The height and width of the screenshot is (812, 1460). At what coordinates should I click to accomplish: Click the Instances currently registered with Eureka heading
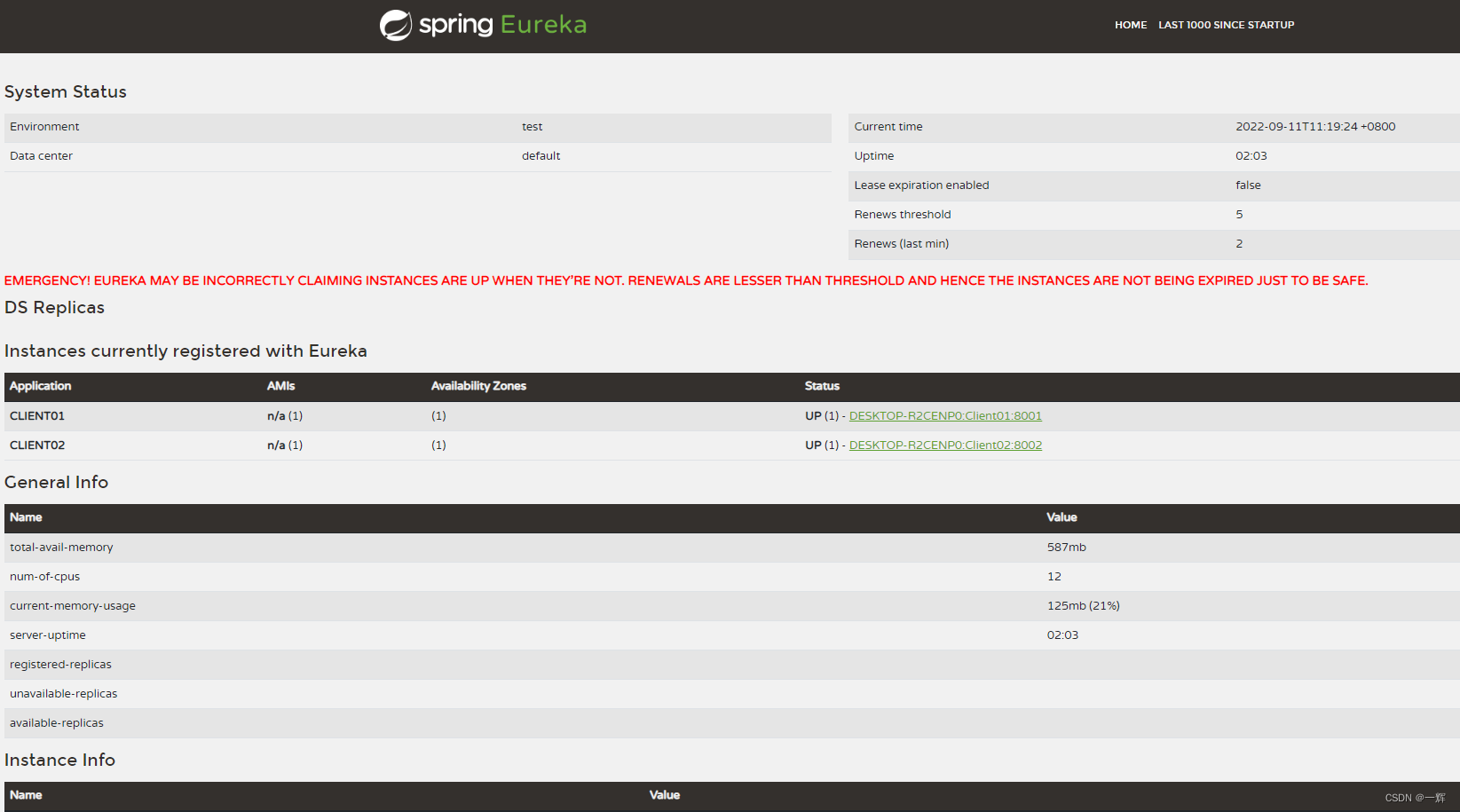[x=185, y=351]
